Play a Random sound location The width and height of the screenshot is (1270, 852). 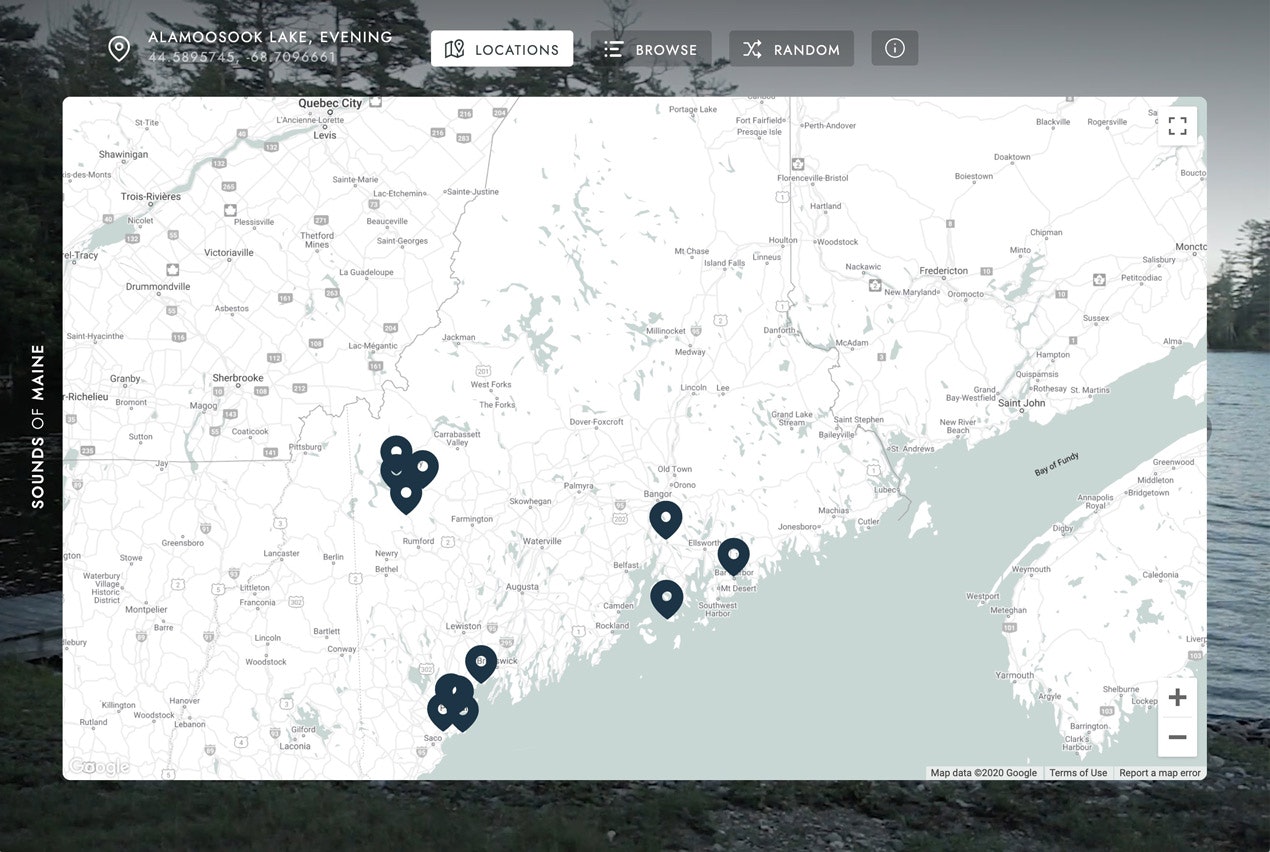click(x=791, y=49)
